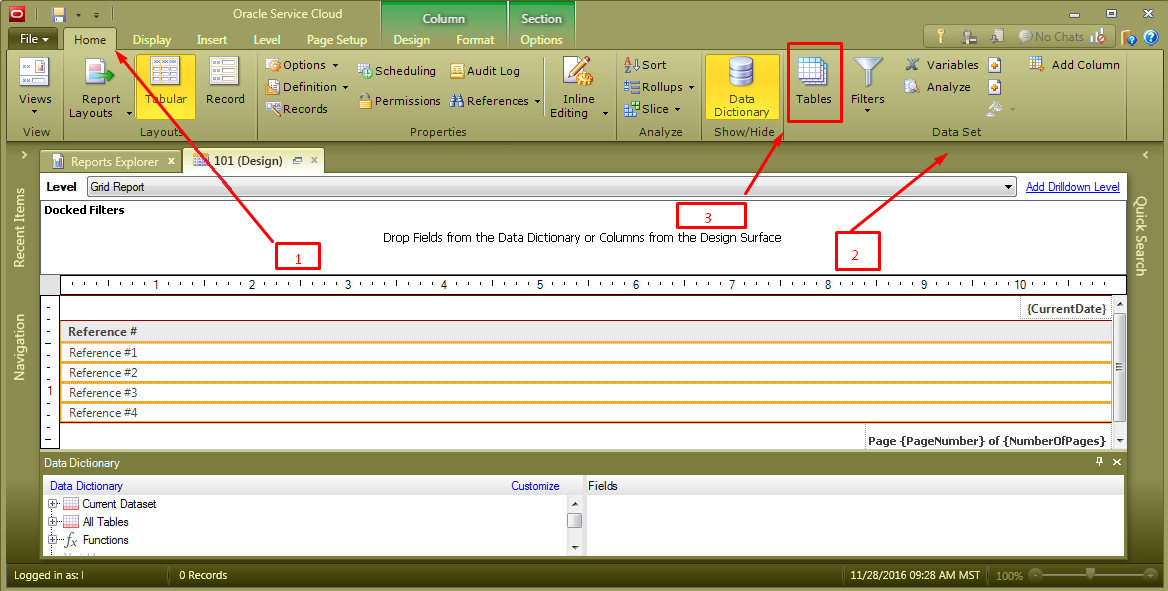Click the Oracle application logo icon
The image size is (1168, 591).
click(16, 13)
